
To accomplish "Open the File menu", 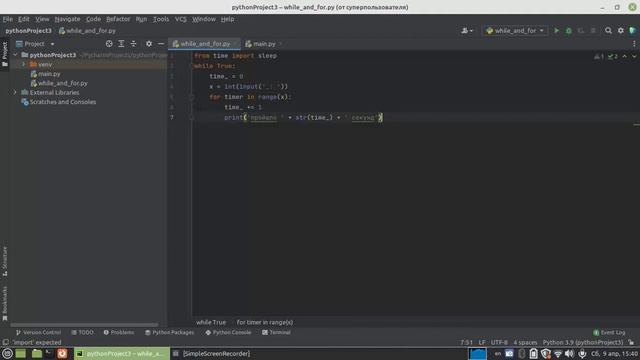I will [x=7, y=19].
